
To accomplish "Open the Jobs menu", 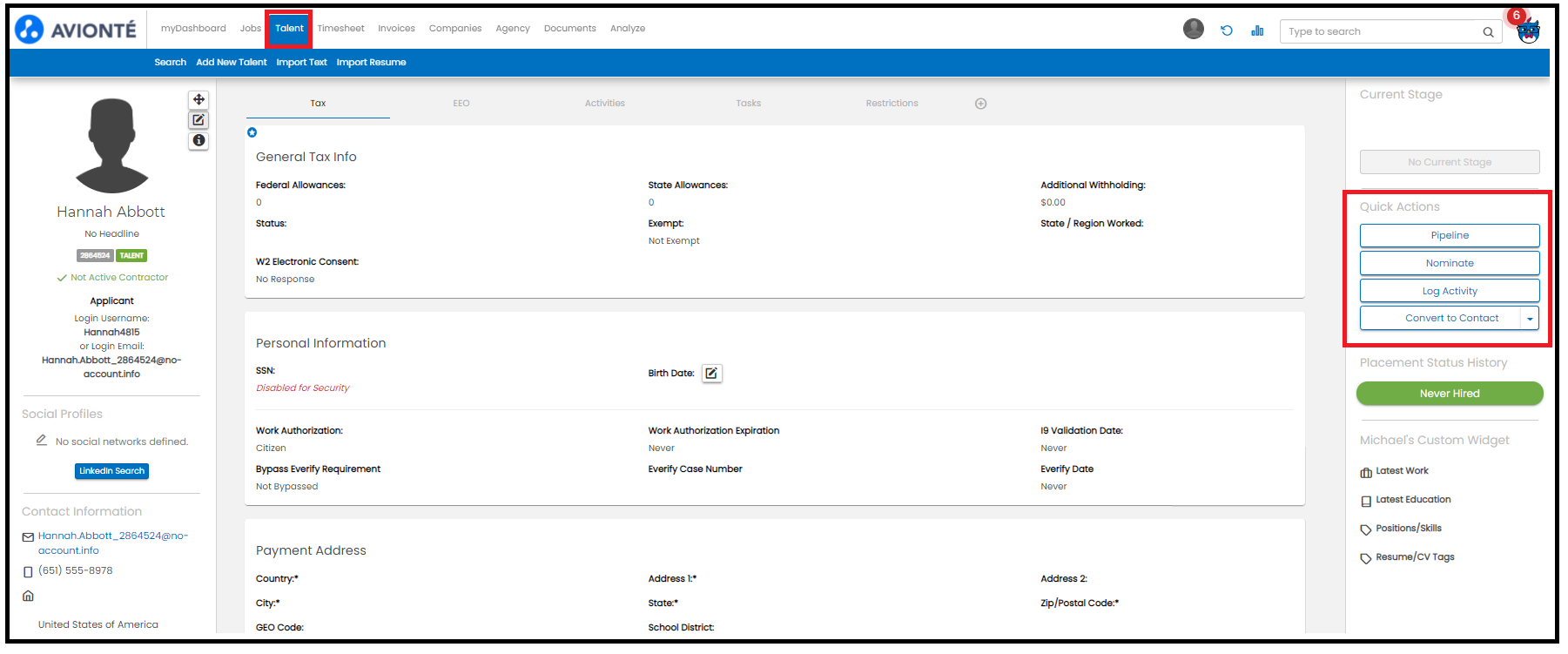I will 251,29.
